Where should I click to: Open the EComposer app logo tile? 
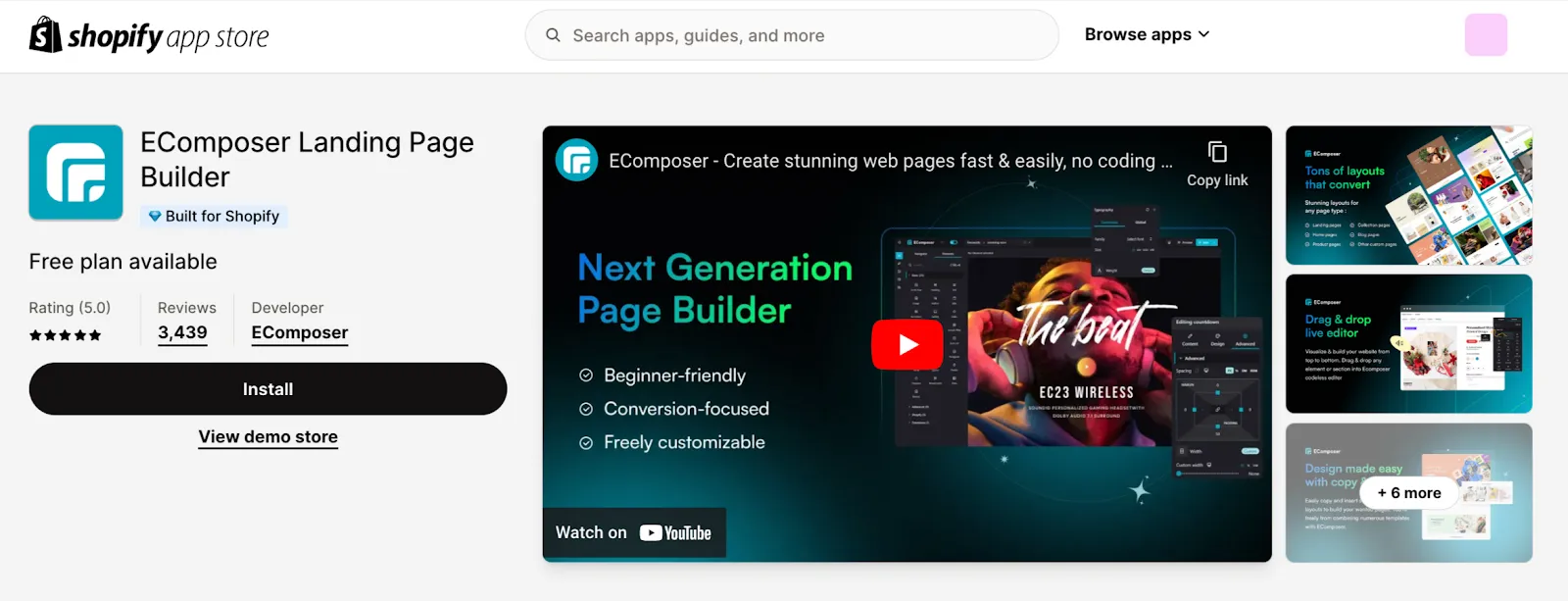tap(75, 173)
